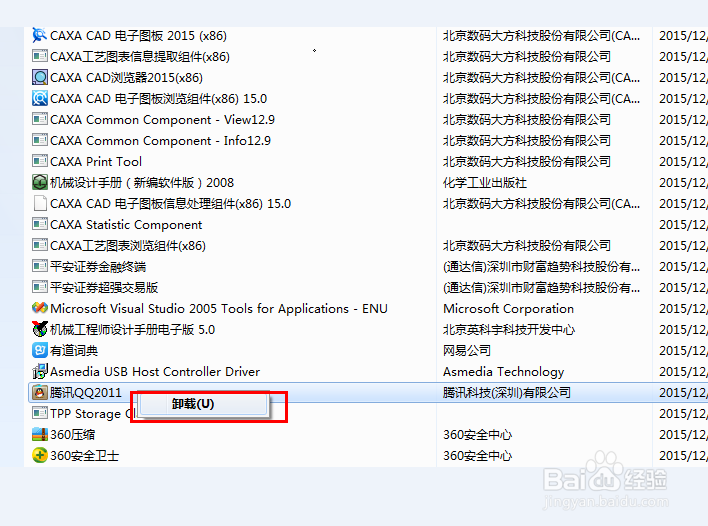708x526 pixels.
Task: Click the blank icon of CAXA 信息处理组件
Action: point(40,203)
